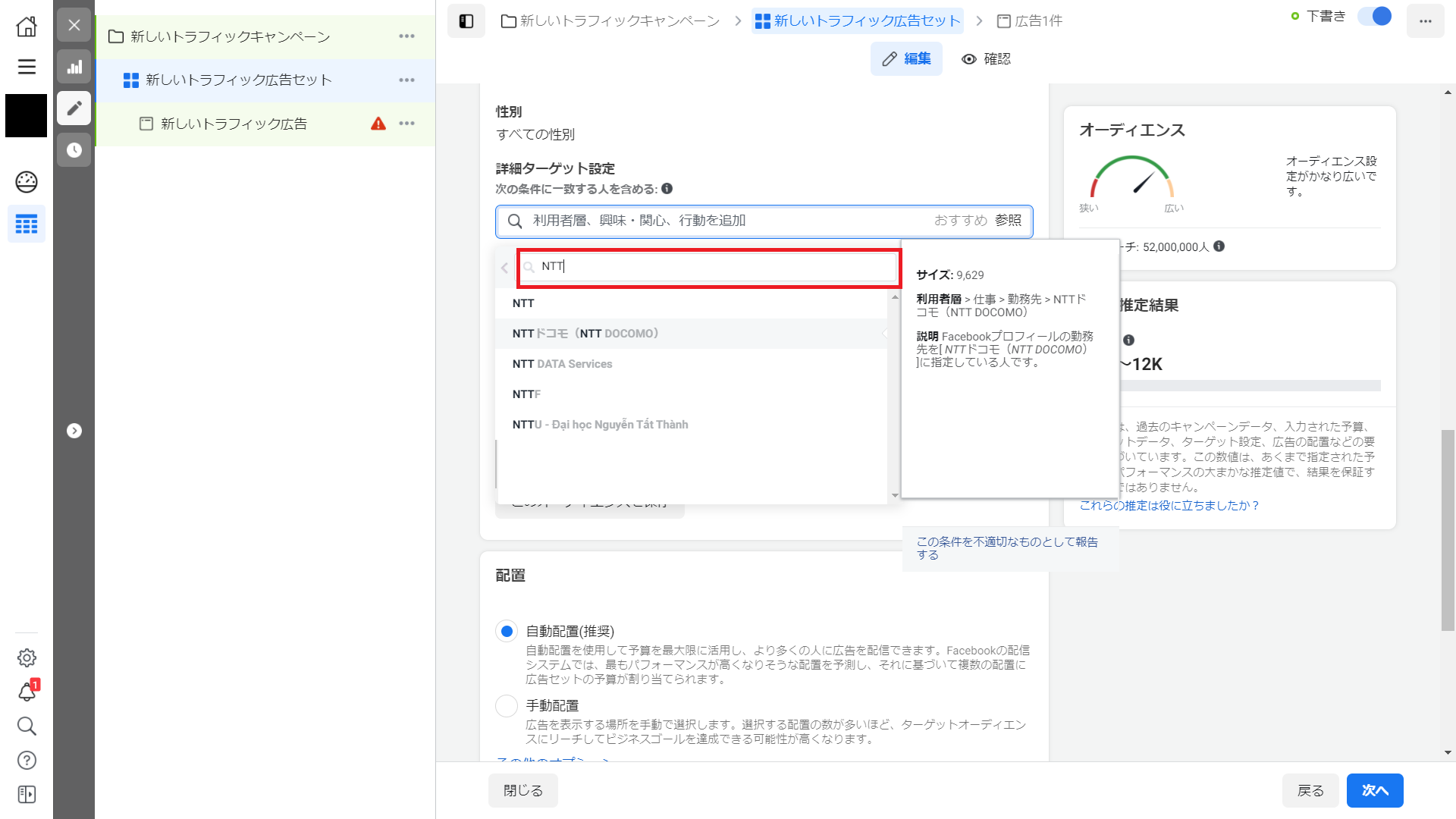
Task: Click info icon in the 推定結果 panel
Action: 1128,340
